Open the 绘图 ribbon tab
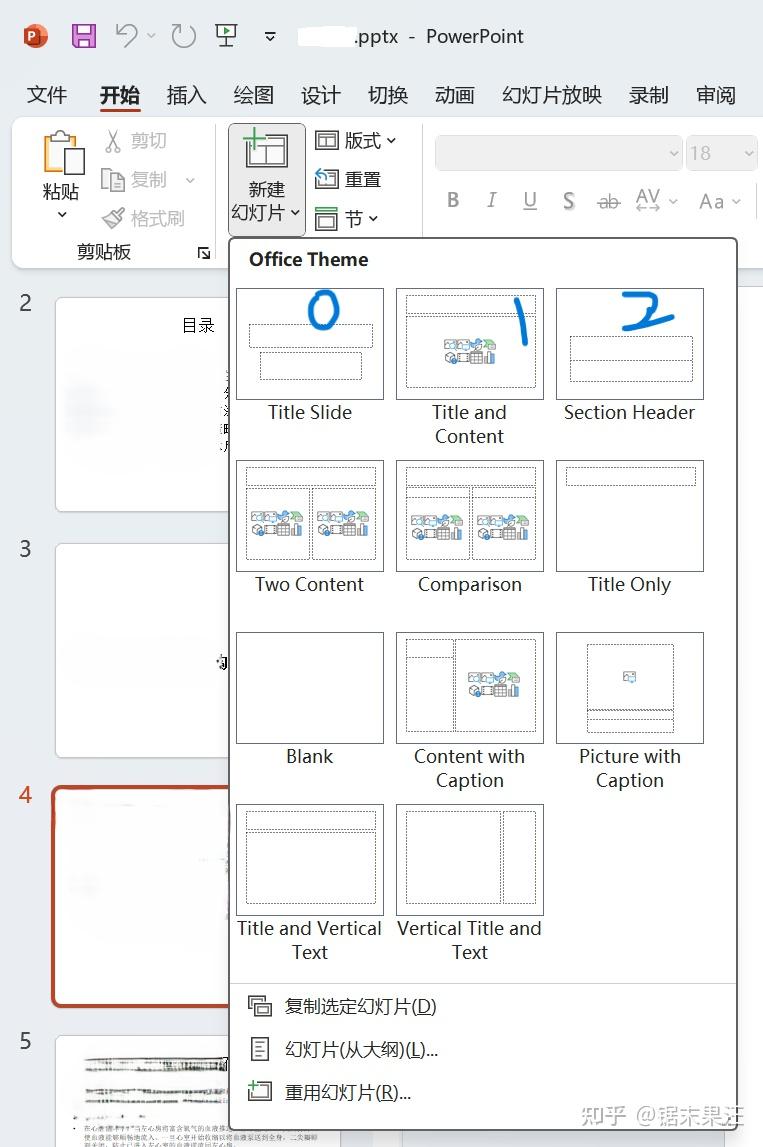Viewport: 763px width, 1147px height. [x=254, y=95]
